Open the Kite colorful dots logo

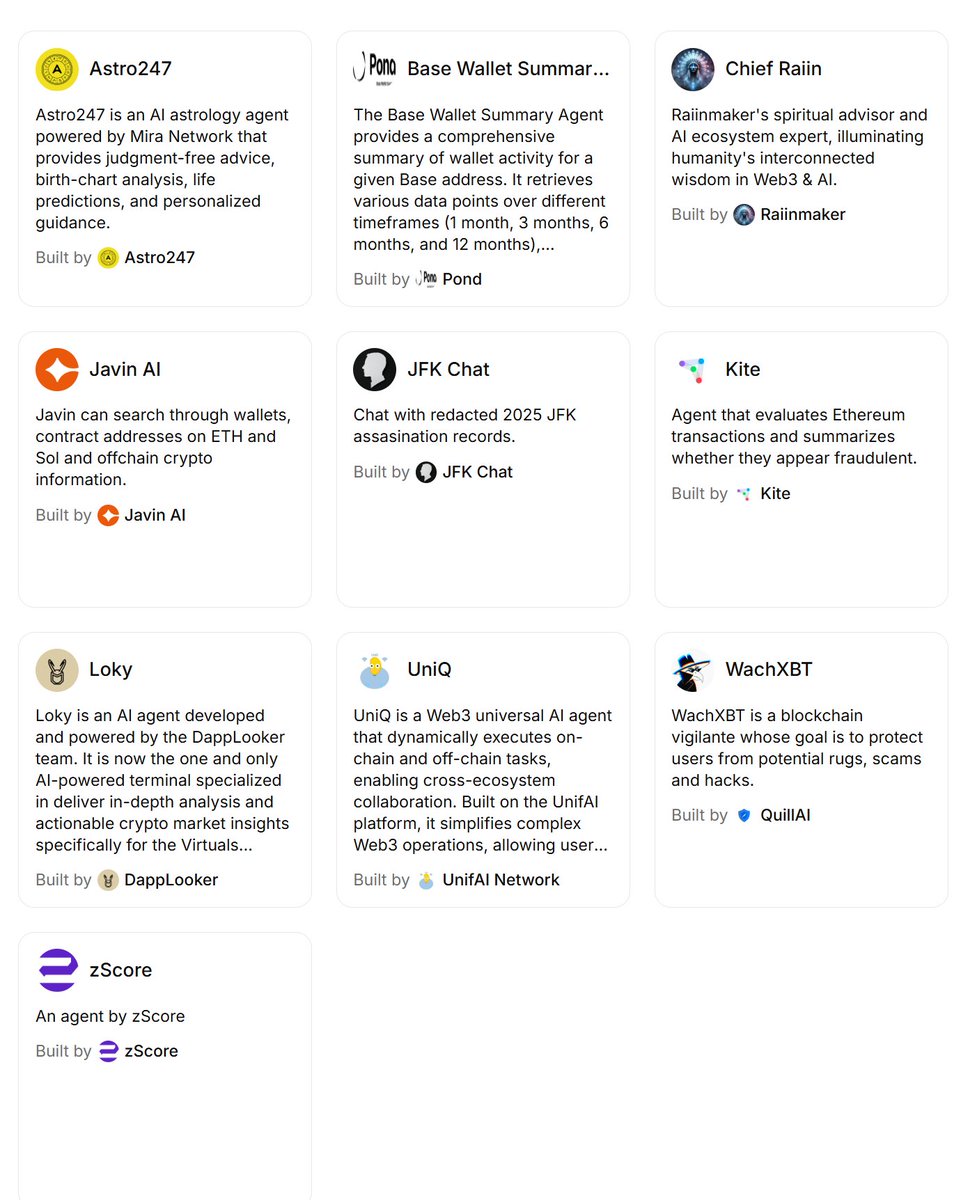(693, 369)
